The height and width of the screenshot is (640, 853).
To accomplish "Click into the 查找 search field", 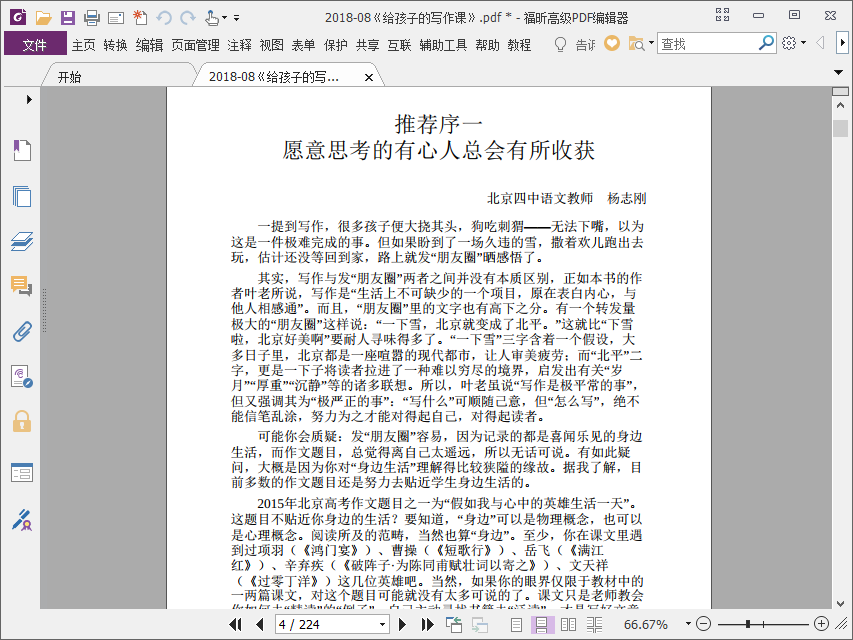I will click(x=707, y=44).
